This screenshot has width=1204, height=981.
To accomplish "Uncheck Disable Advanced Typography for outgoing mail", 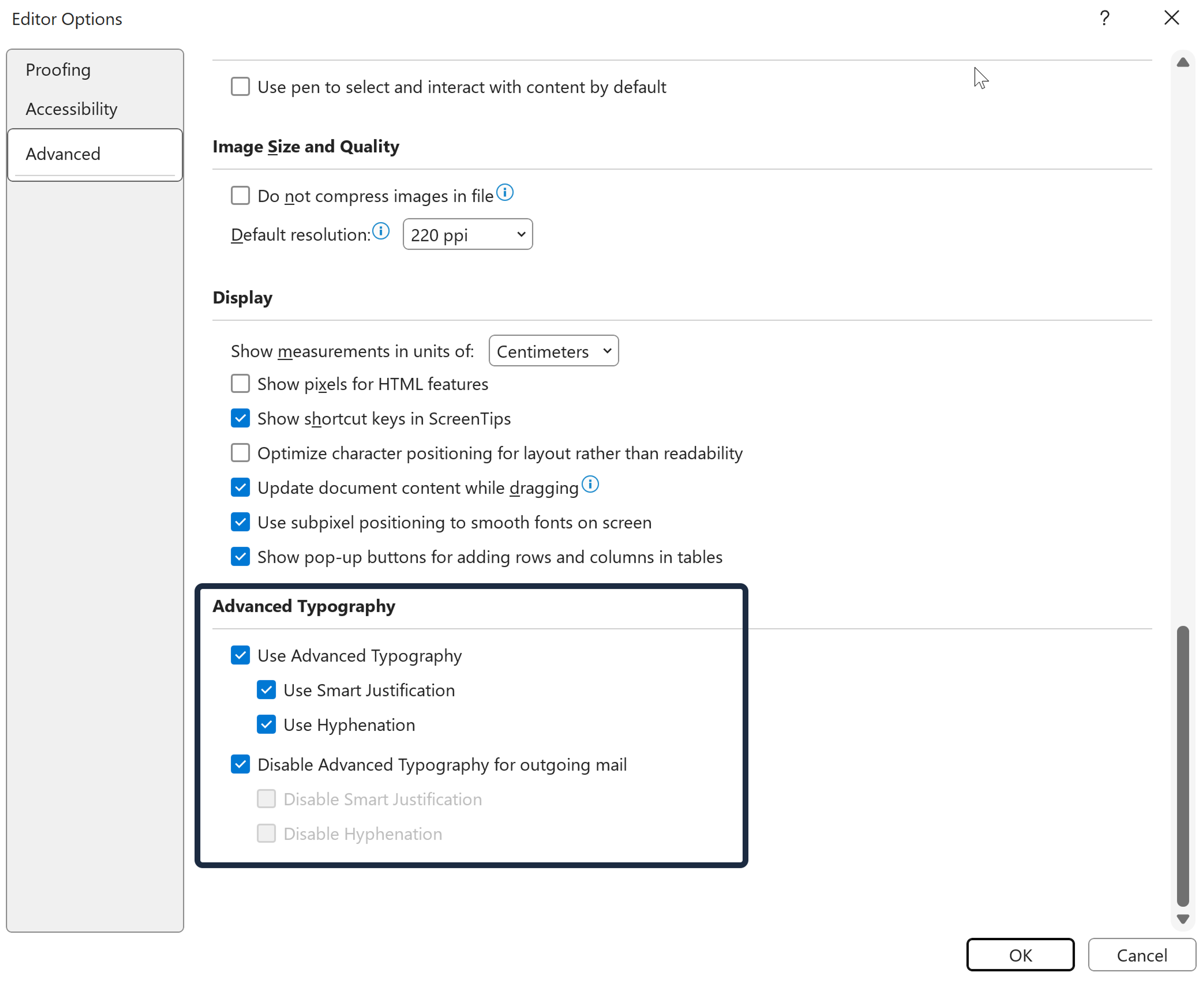I will (240, 764).
